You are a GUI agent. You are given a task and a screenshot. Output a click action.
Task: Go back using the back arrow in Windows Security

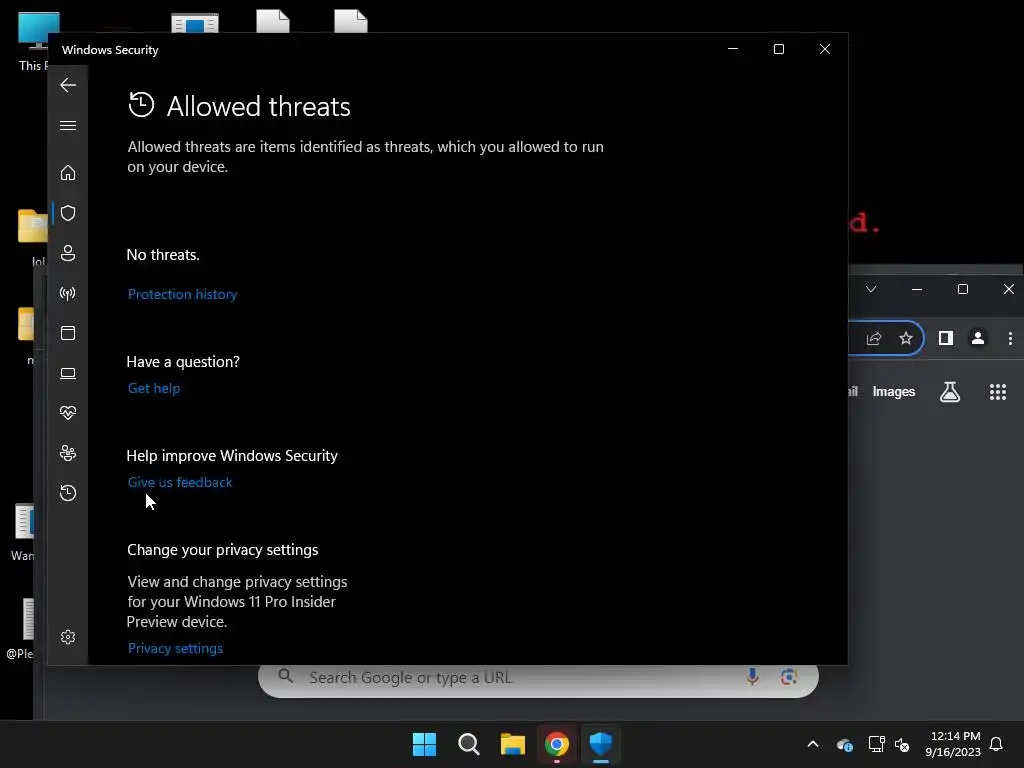68,85
